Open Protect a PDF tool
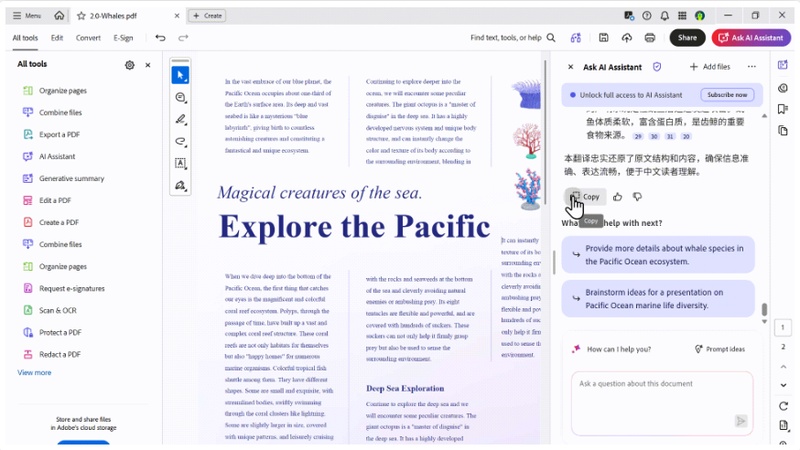This screenshot has height=450, width=800. click(52, 332)
